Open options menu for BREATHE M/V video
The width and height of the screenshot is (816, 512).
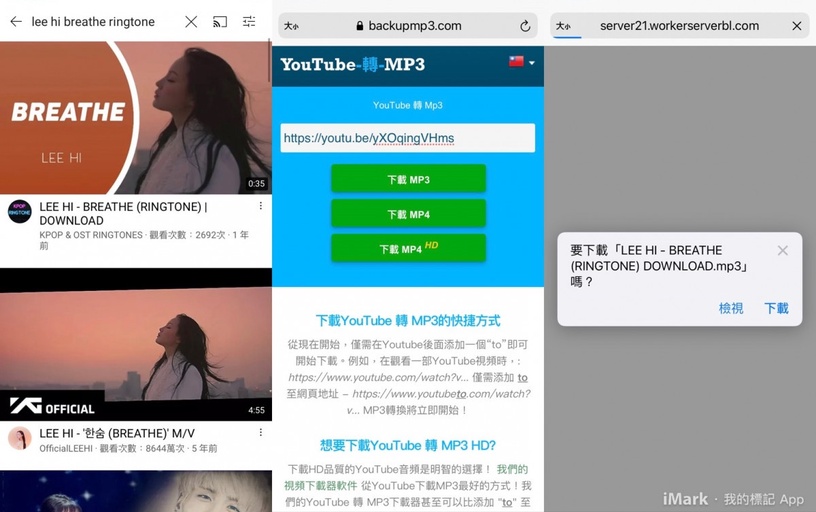point(261,432)
